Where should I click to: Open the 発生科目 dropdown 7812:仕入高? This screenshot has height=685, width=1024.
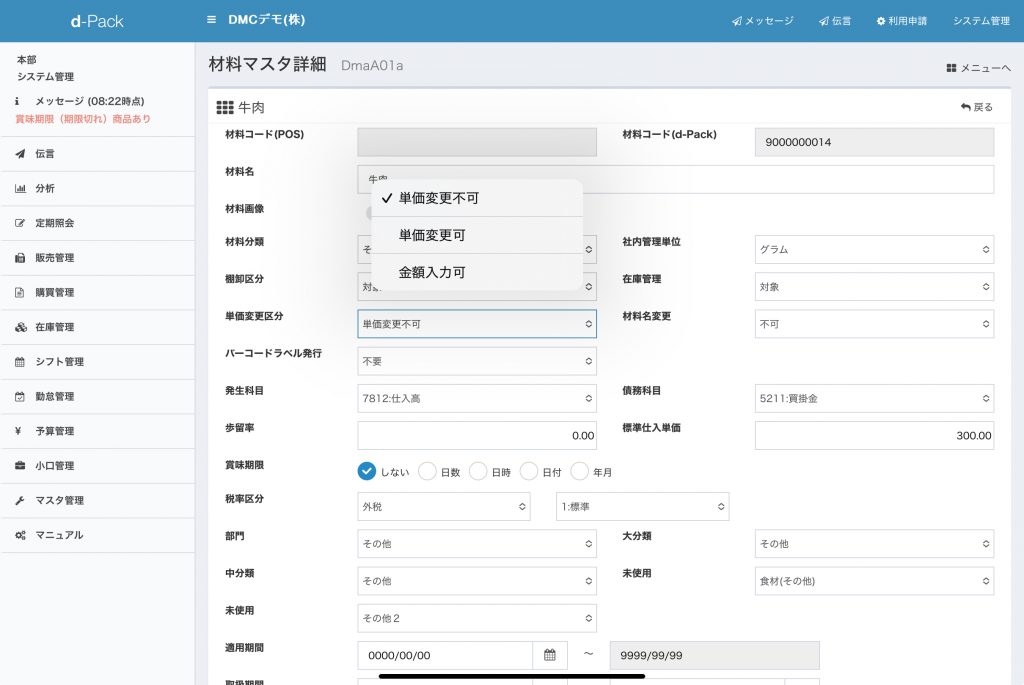477,398
